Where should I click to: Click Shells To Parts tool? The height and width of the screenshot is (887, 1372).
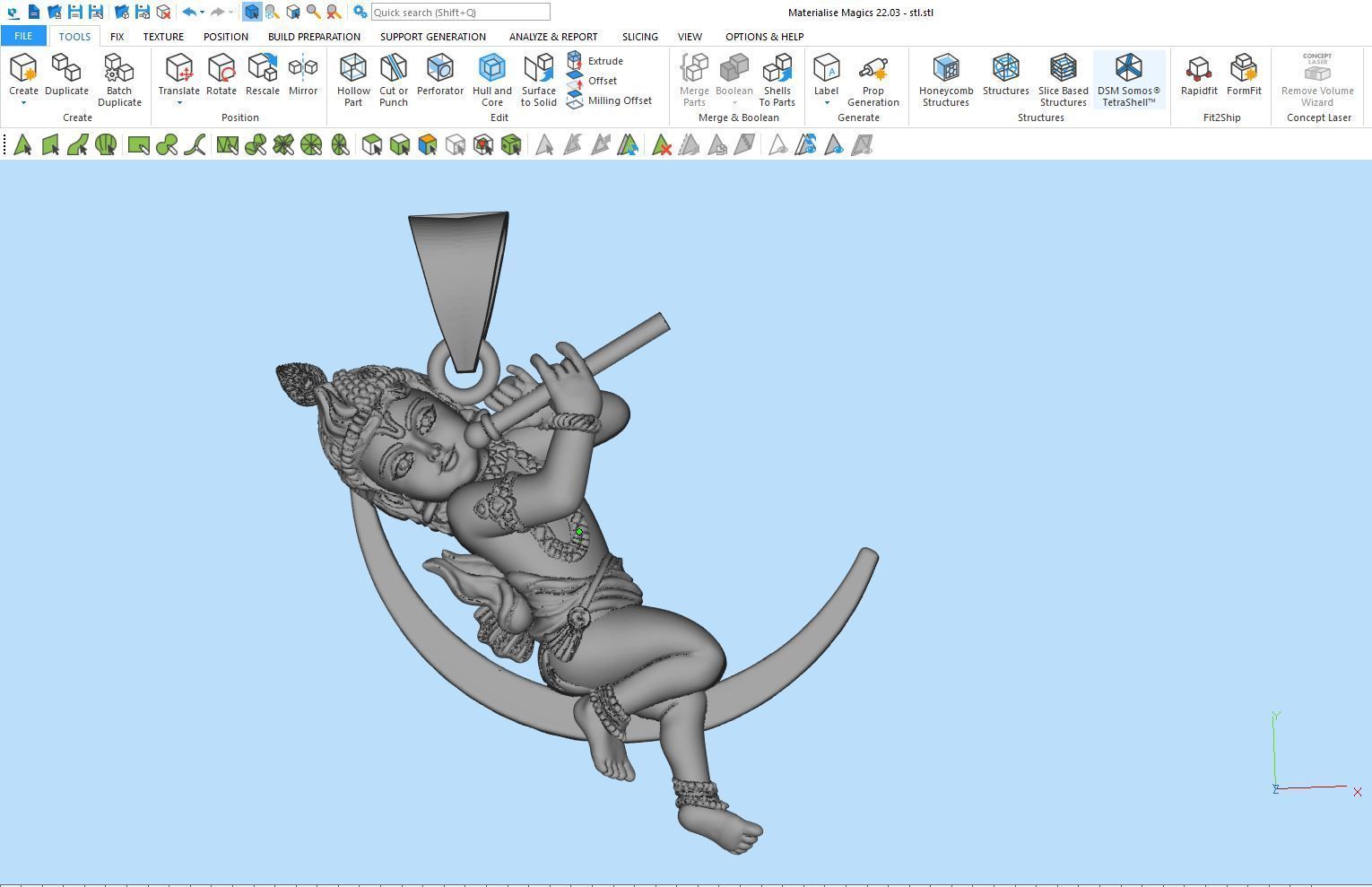point(777,80)
